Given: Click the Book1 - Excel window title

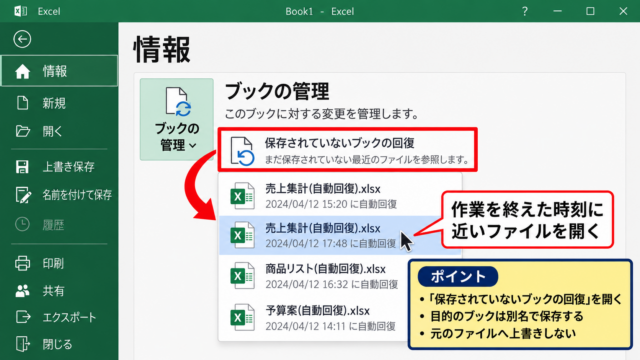Looking at the screenshot, I should [320, 11].
